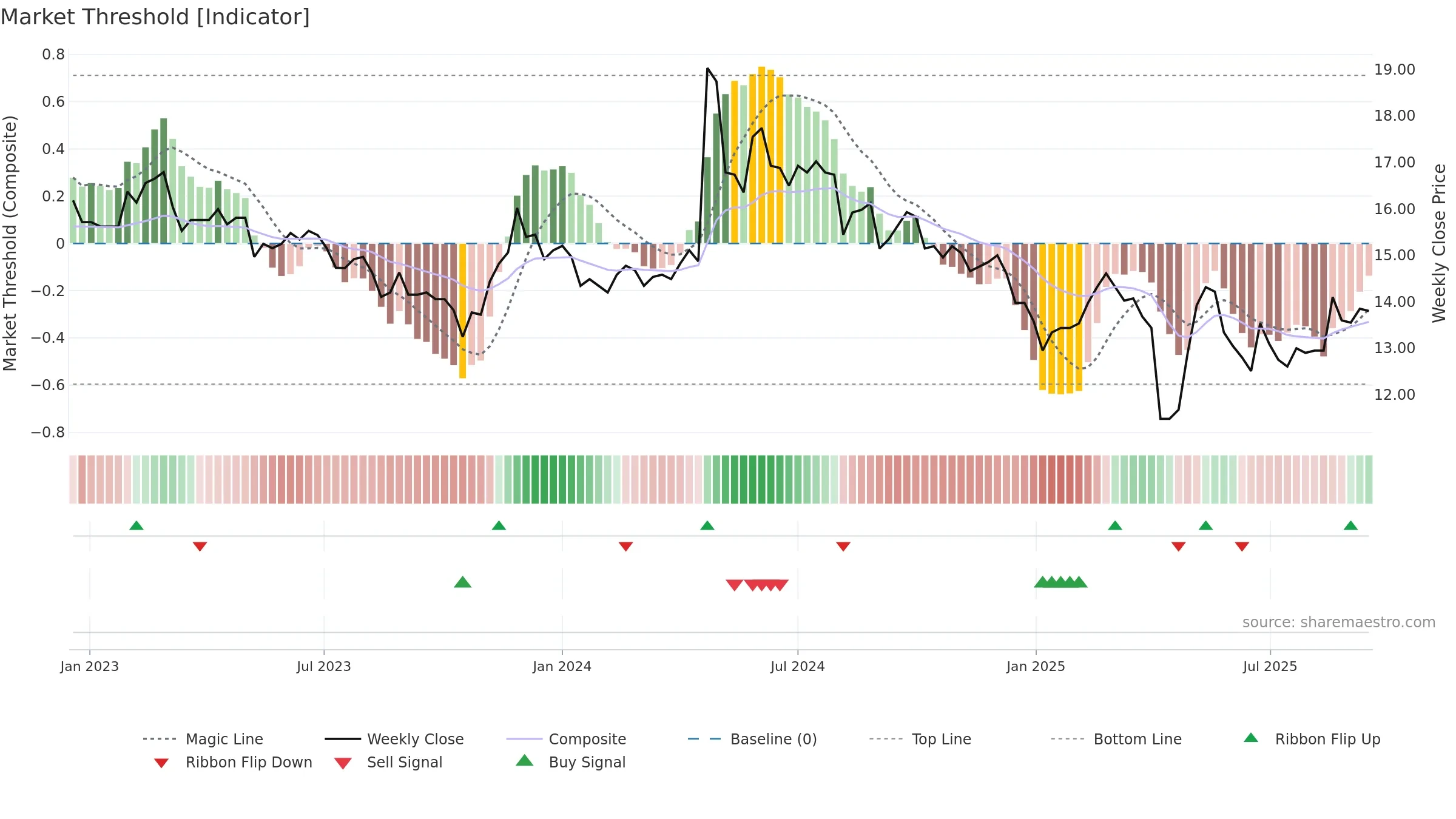The image size is (1456, 819).
Task: Click the source: sharemaestro.com text
Action: [x=1339, y=622]
